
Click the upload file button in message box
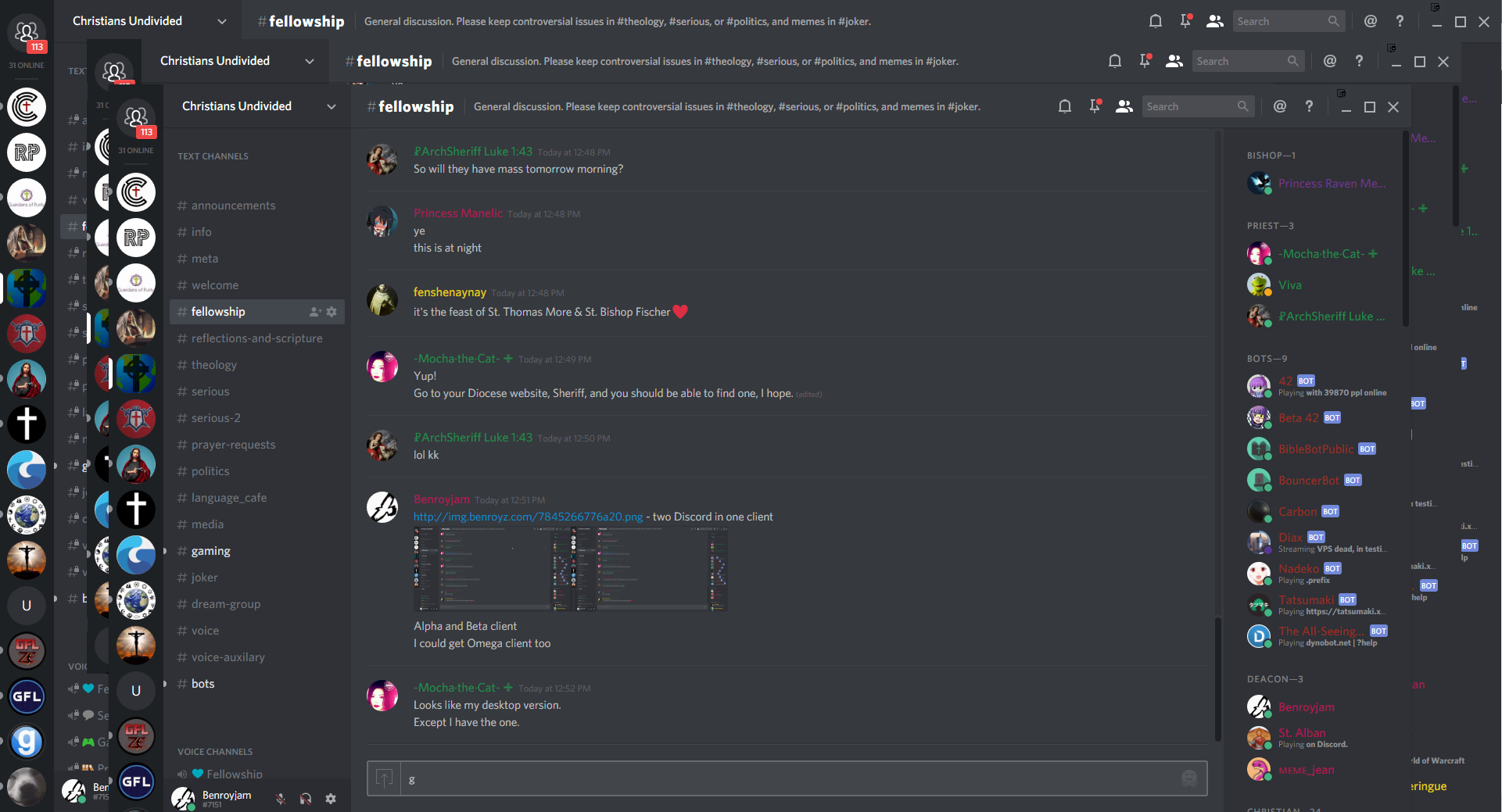pos(384,778)
